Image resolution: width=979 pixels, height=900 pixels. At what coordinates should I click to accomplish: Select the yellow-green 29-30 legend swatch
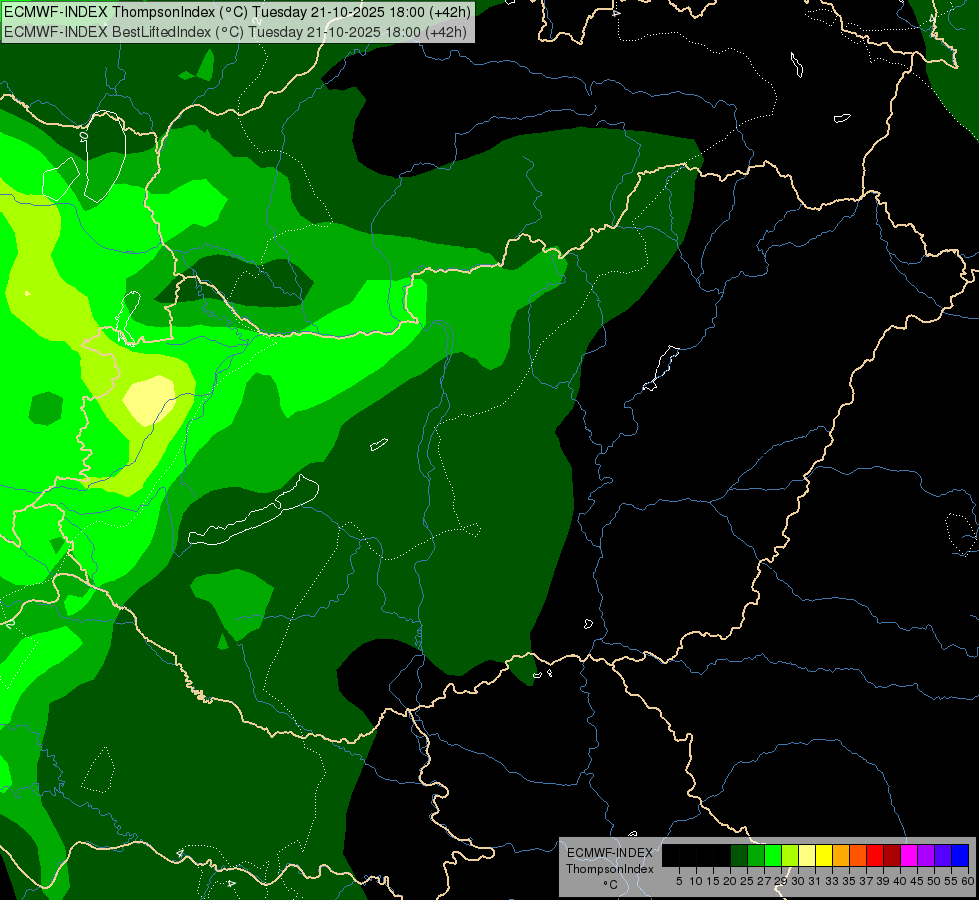tap(790, 855)
